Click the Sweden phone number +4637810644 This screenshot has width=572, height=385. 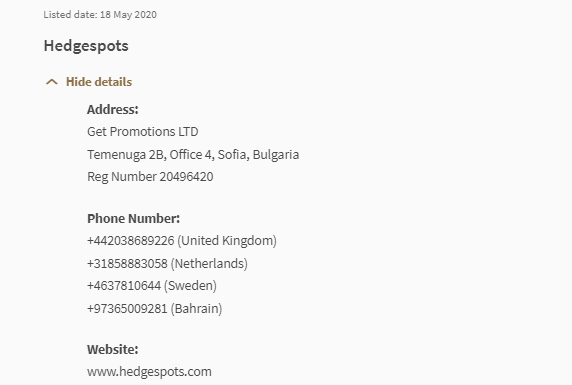pos(124,286)
